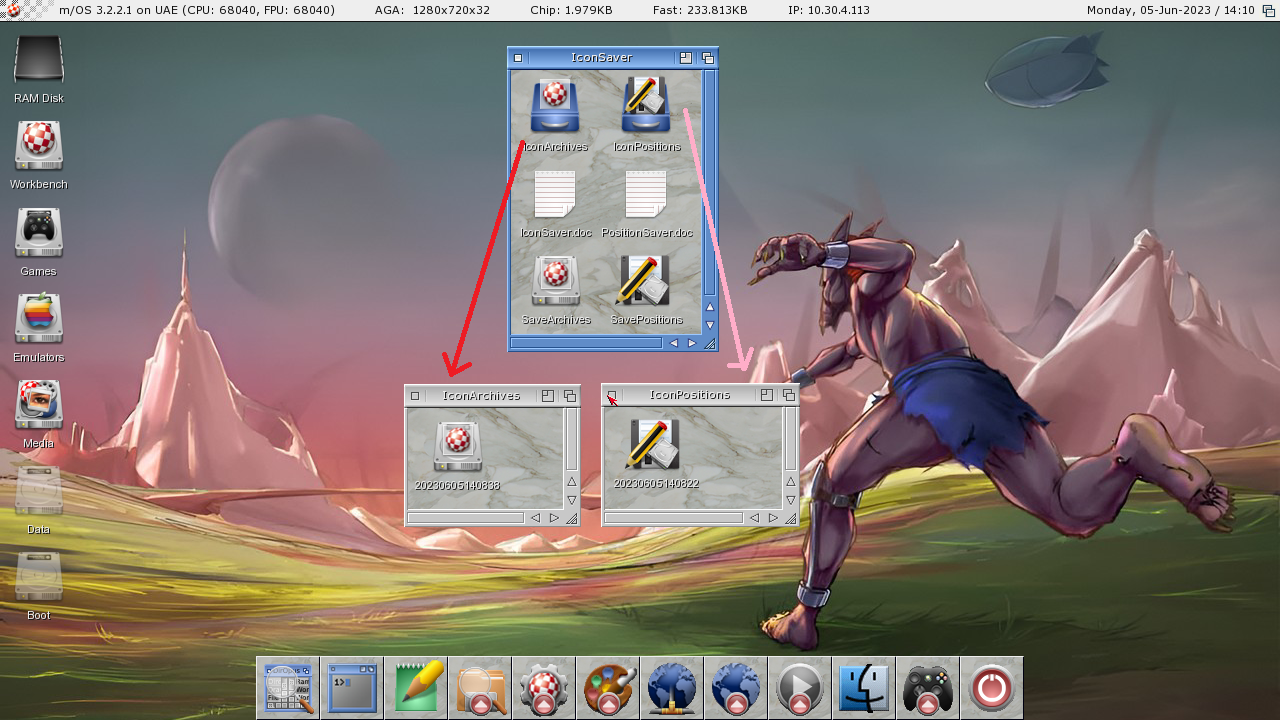This screenshot has width=1280, height=720.
Task: Click the IconSaver window title bar
Action: (602, 58)
